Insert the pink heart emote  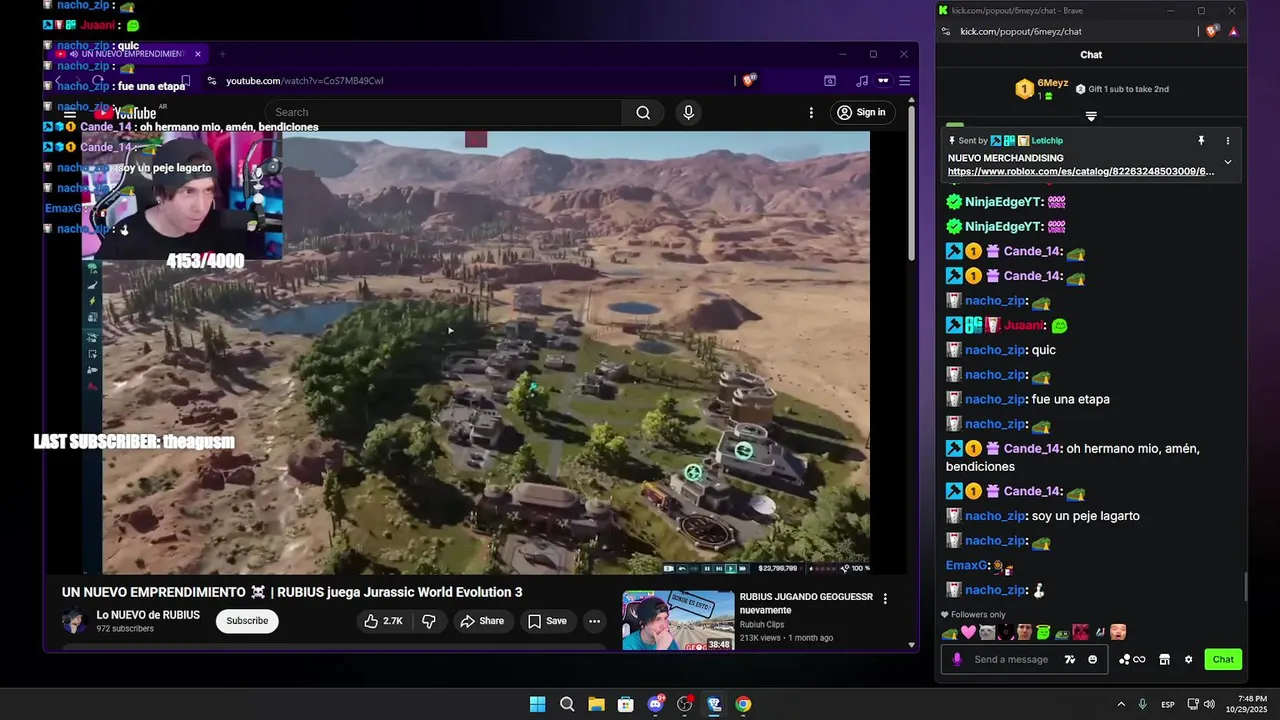968,632
